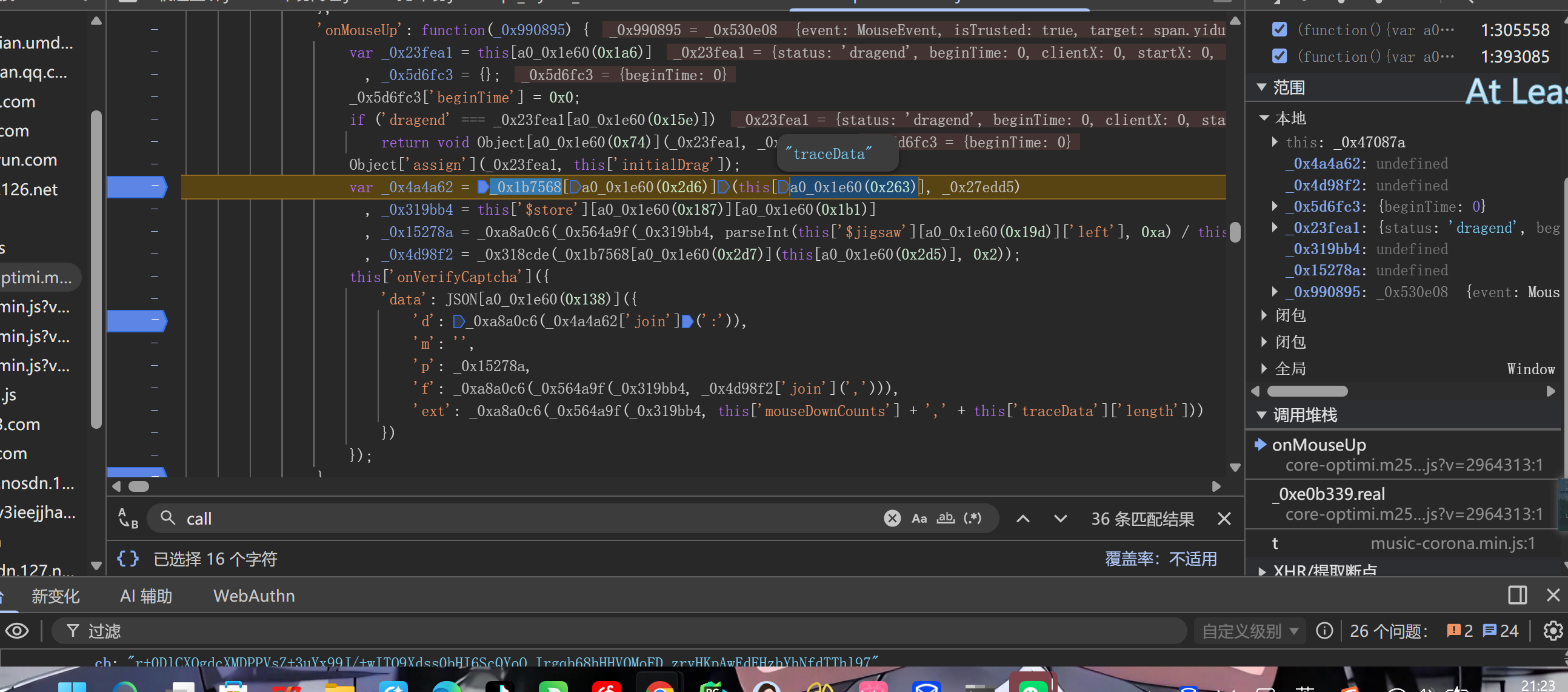
Task: Switch to the AI 辅助 drawer tab
Action: (146, 596)
